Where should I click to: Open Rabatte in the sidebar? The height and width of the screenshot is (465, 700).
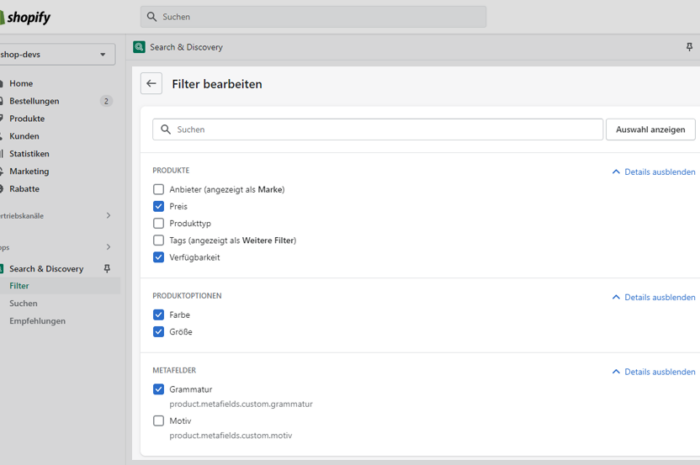click(24, 189)
